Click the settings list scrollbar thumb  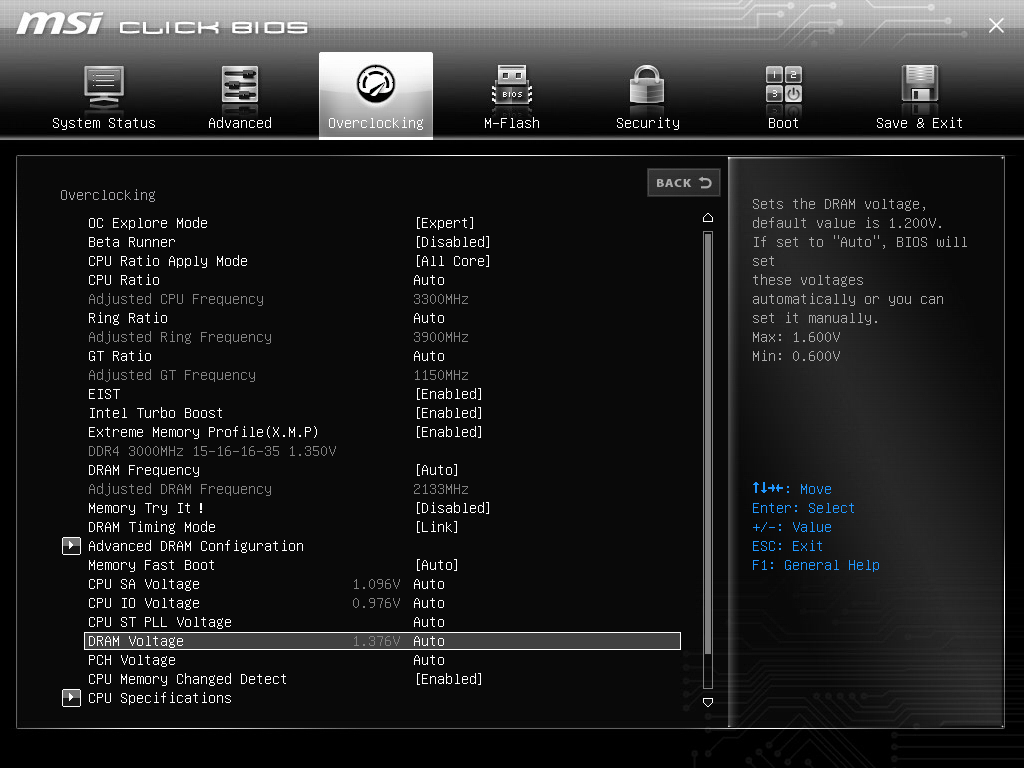(708, 443)
